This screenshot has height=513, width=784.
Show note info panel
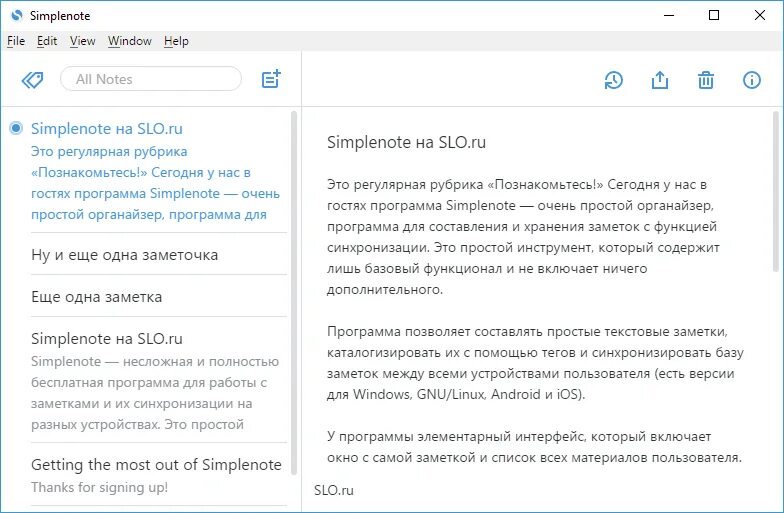tap(752, 80)
